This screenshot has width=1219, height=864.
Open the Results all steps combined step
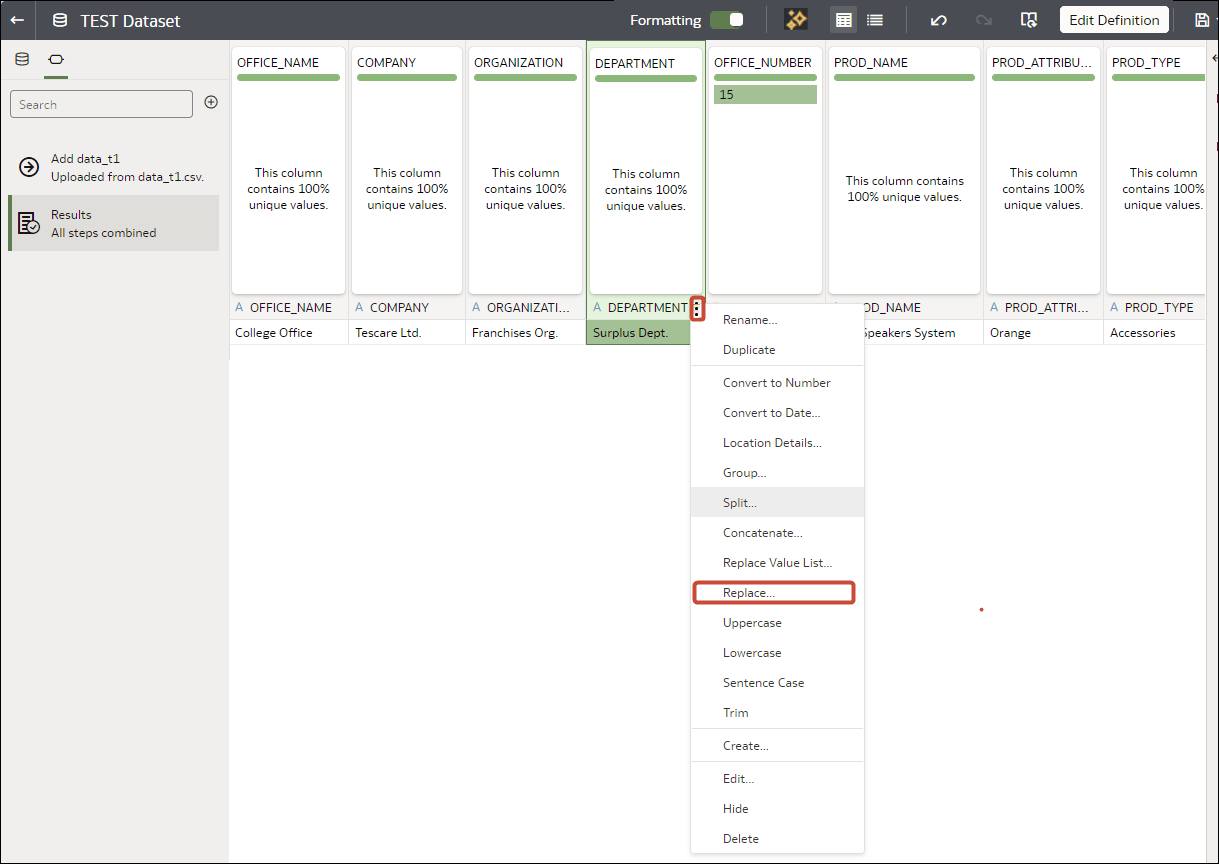113,222
